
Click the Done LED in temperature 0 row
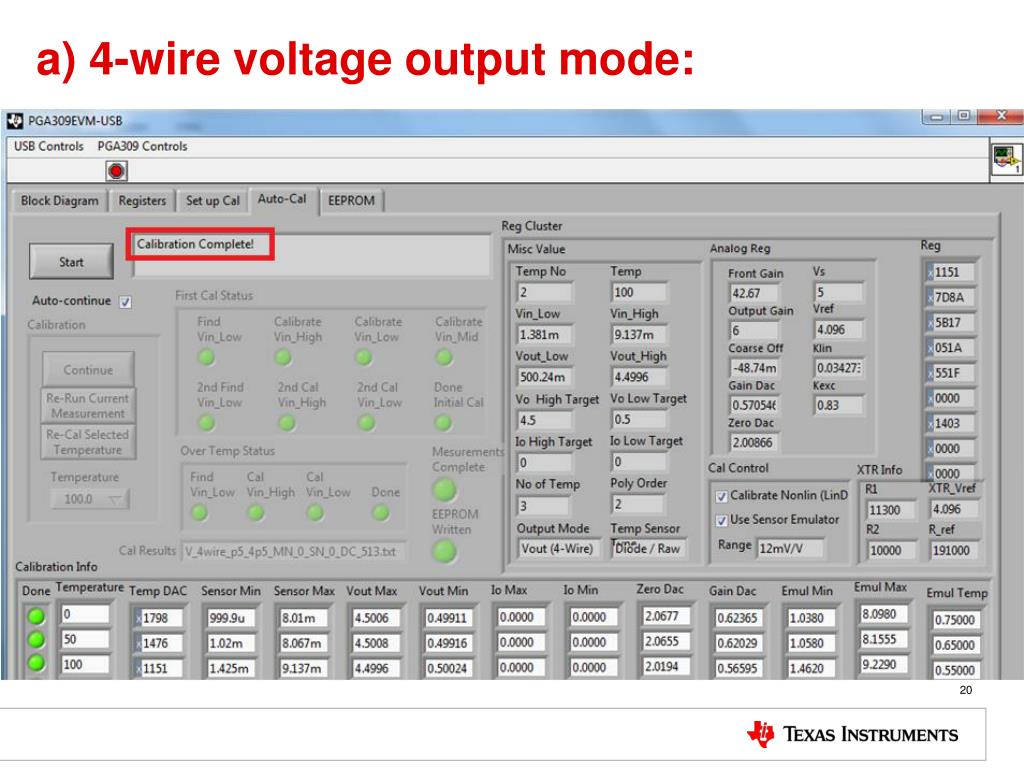click(x=37, y=615)
